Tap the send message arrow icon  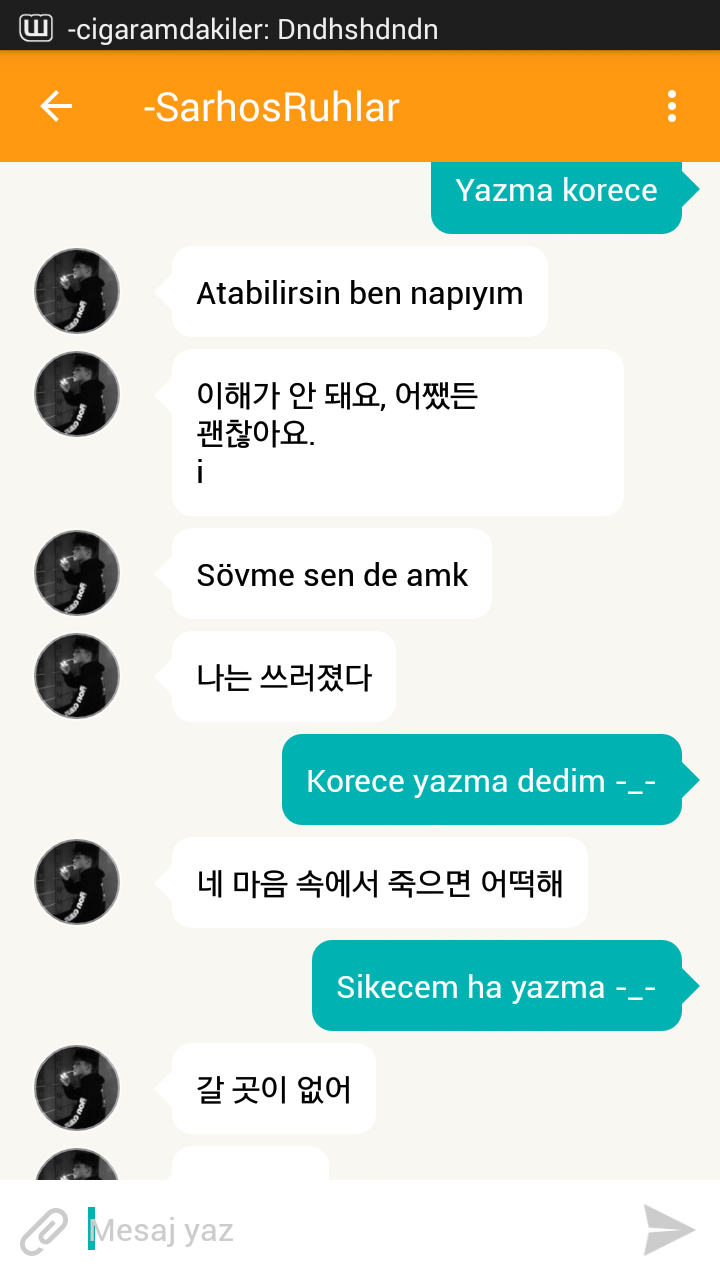[669, 1230]
